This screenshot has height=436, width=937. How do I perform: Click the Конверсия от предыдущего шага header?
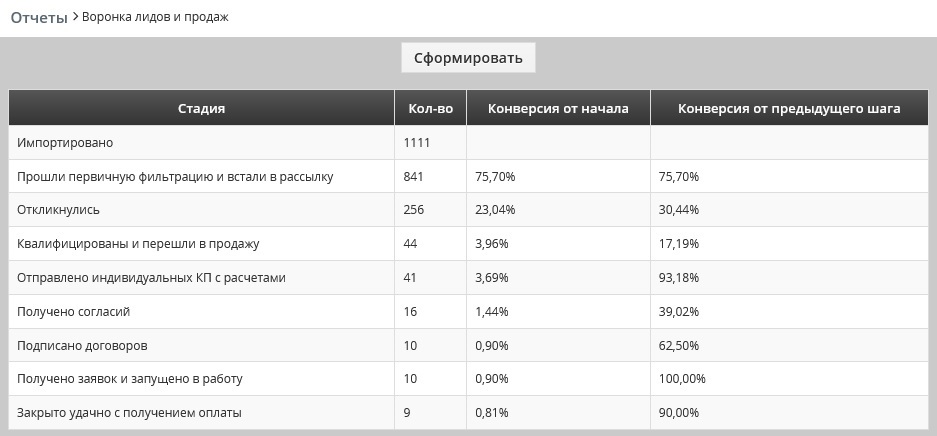point(789,108)
